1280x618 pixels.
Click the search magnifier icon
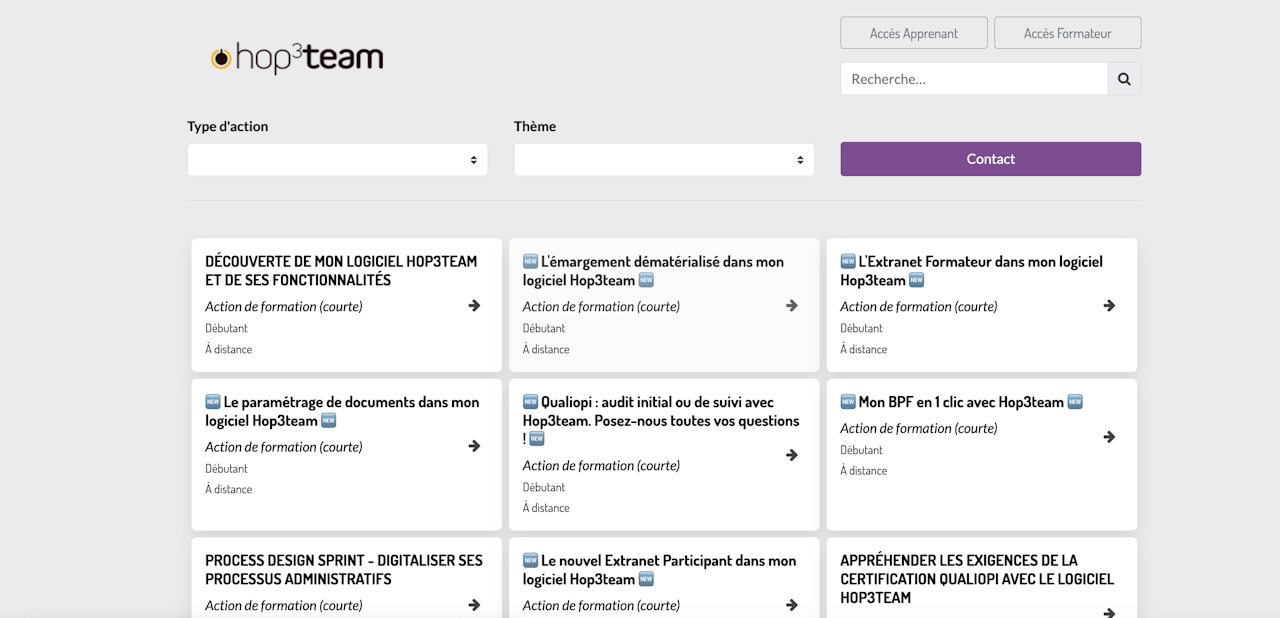coord(1124,79)
